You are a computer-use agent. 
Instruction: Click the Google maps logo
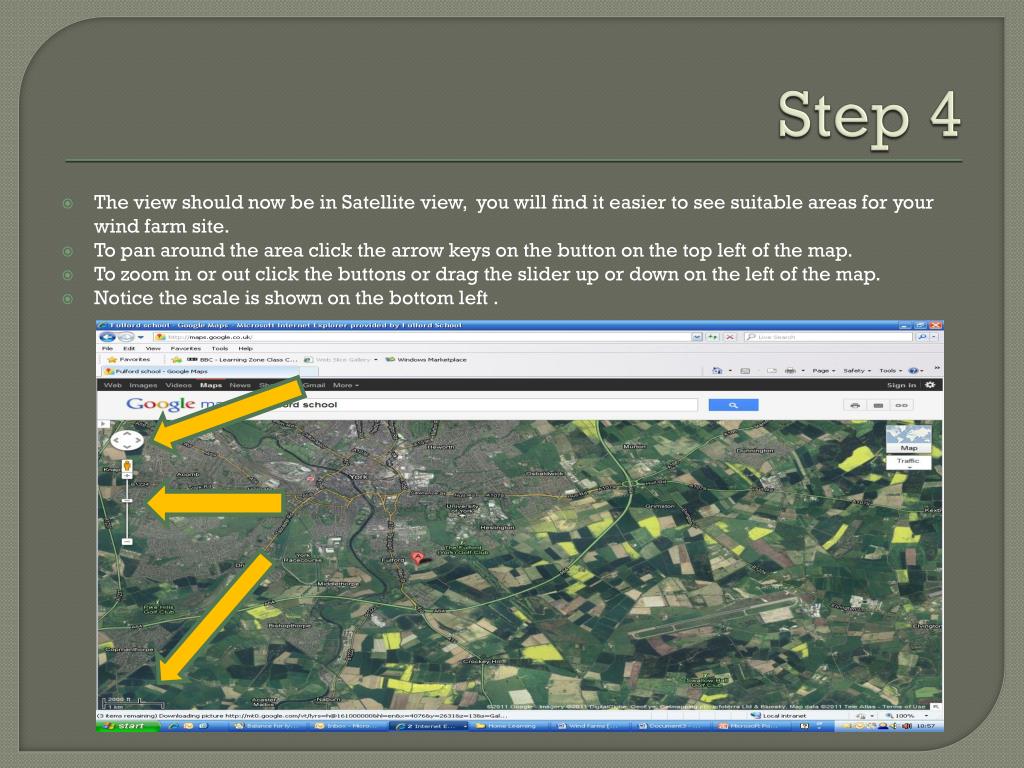170,404
